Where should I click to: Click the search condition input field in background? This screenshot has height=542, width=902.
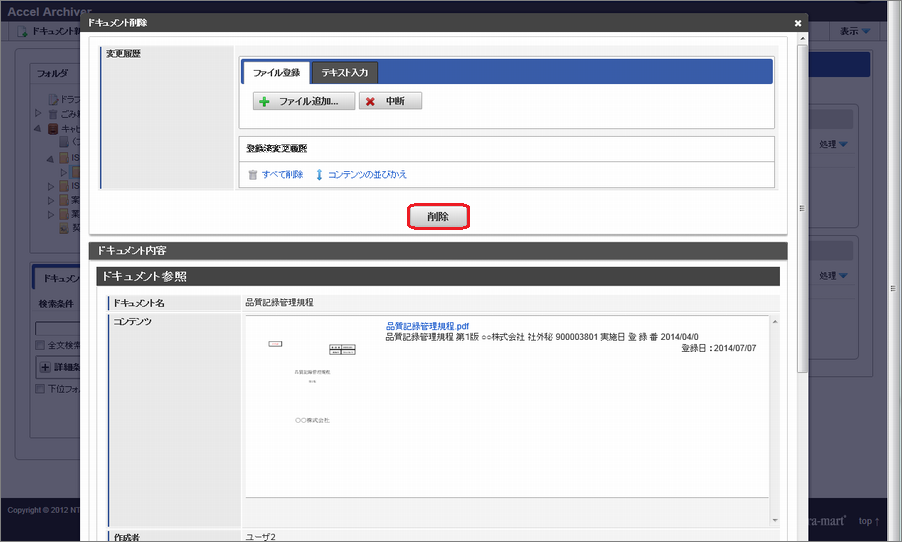[58, 329]
